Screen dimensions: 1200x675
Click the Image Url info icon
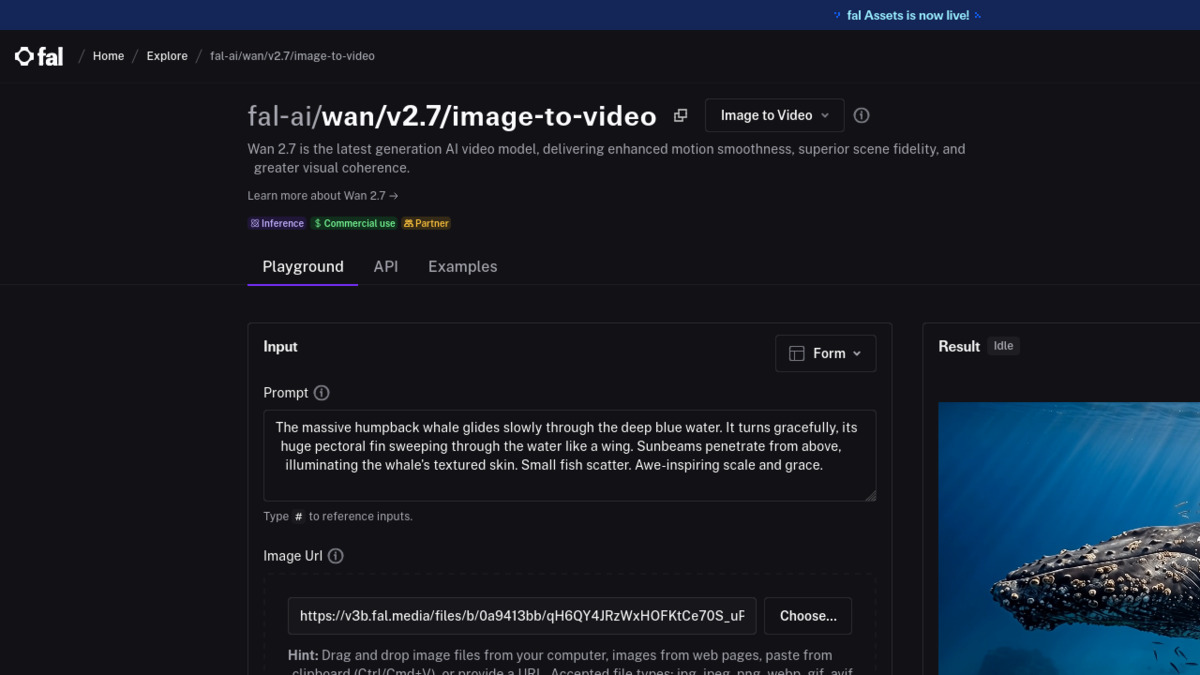click(x=335, y=556)
